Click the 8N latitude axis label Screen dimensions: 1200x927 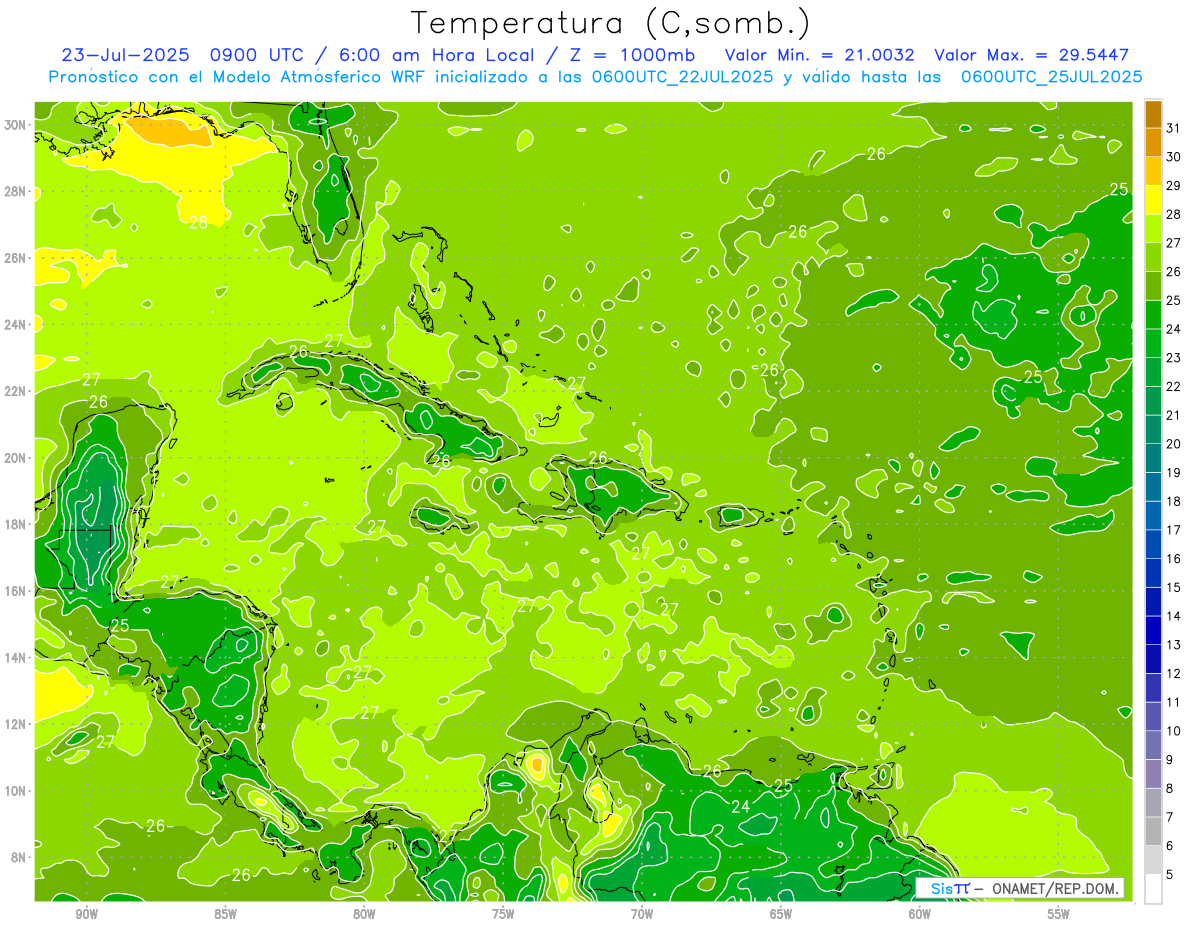pos(20,857)
